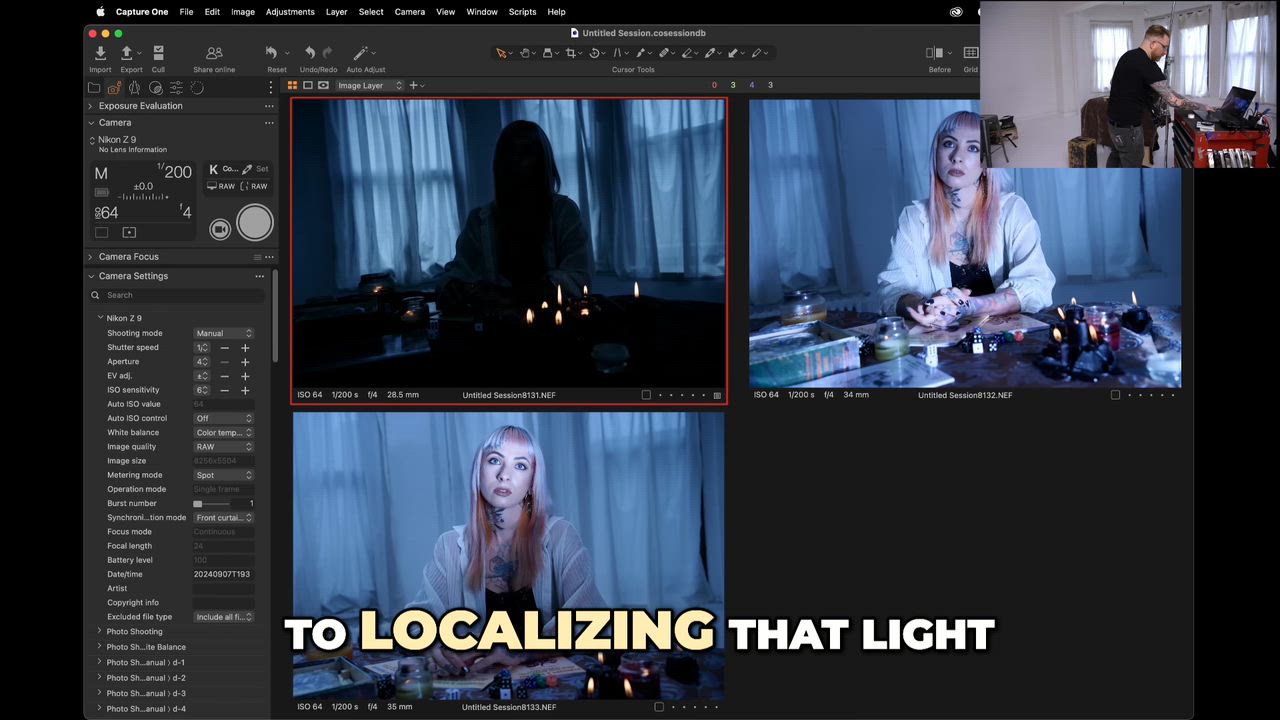Tick the selection checkbox under Untitled Session8132.NEF
Screen dimensions: 1280x720
coord(1115,395)
